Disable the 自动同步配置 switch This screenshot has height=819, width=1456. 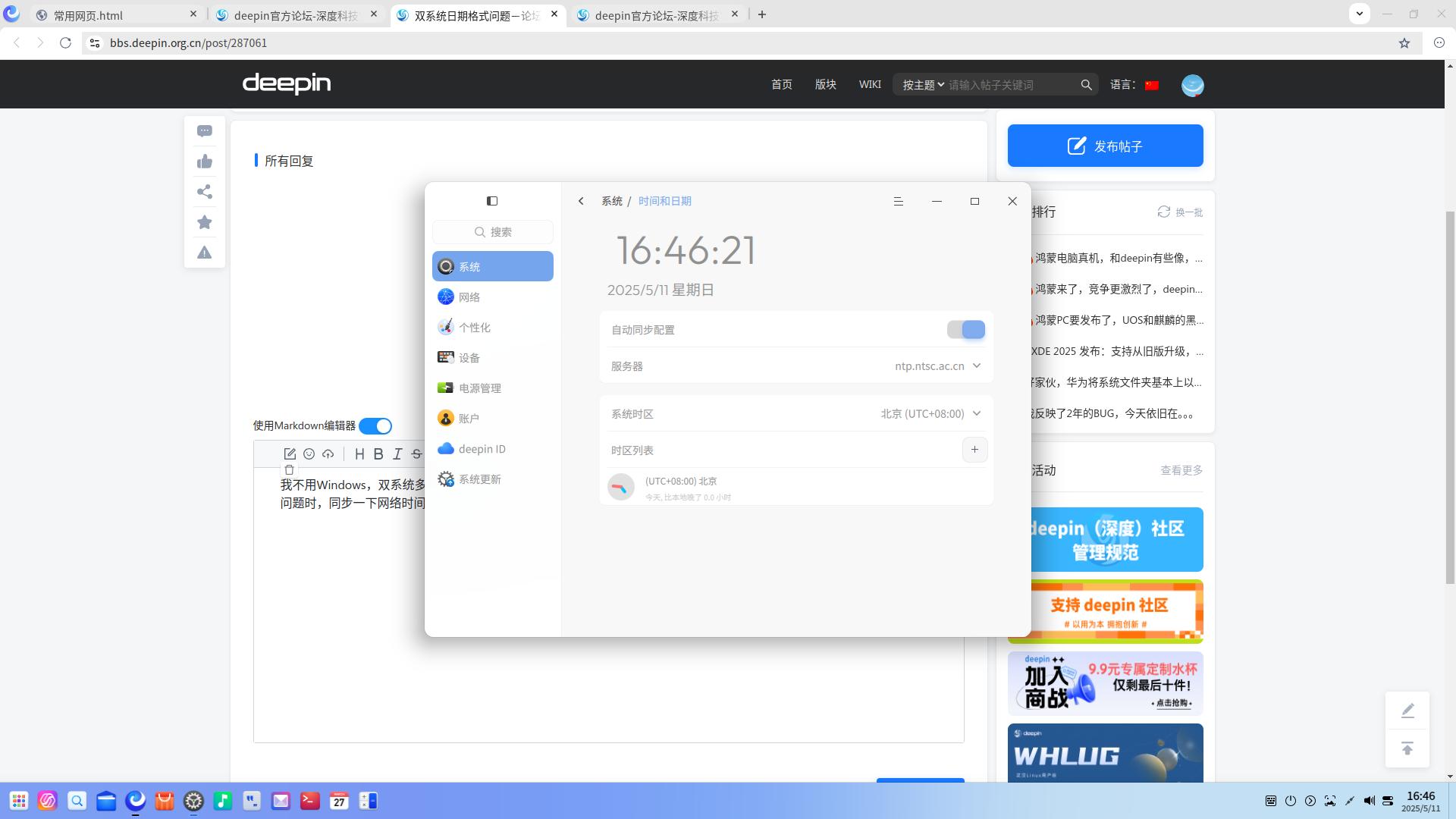tap(966, 330)
